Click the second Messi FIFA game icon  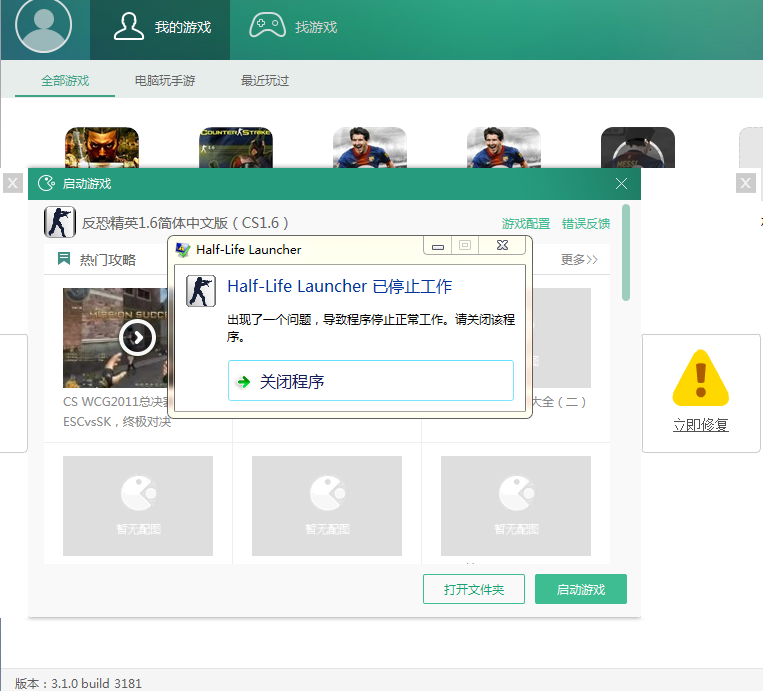[504, 147]
